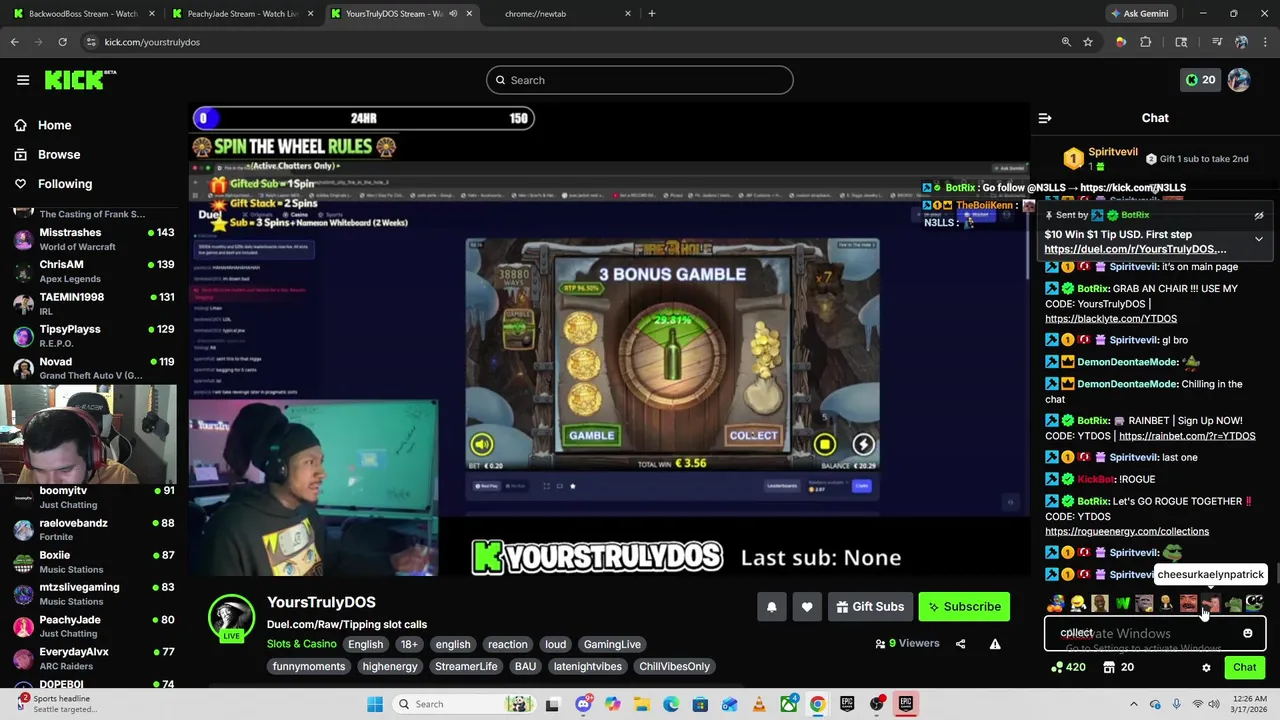Click the YoursTrulyDOS channel avatar
Screen dimensions: 1280x720
tap(231, 619)
